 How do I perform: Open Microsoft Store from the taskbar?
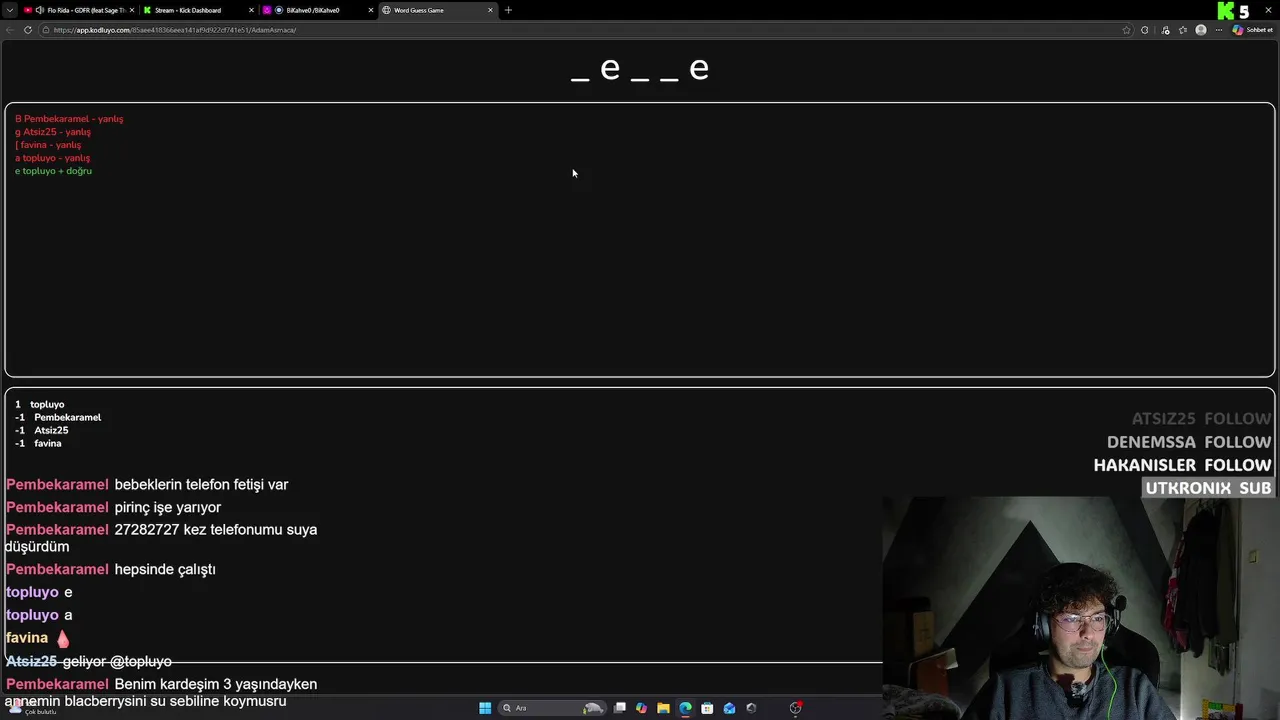[707, 708]
